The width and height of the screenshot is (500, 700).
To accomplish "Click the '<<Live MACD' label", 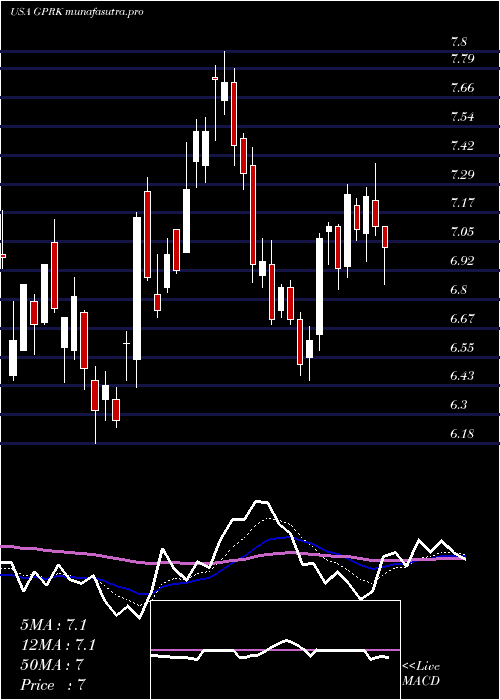I will (421, 674).
